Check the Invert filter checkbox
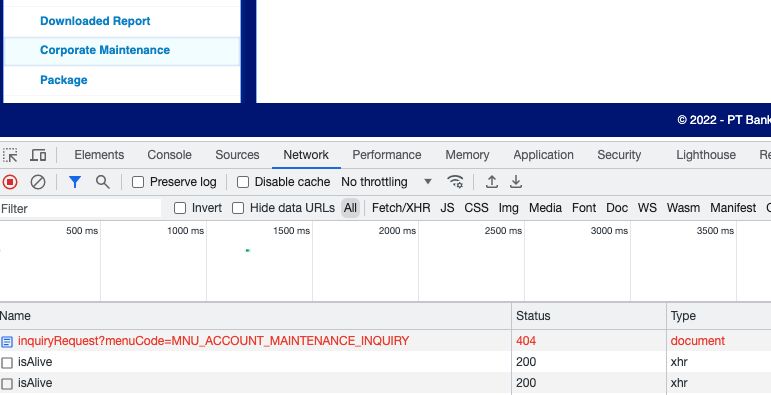The image size is (771, 395). point(180,208)
